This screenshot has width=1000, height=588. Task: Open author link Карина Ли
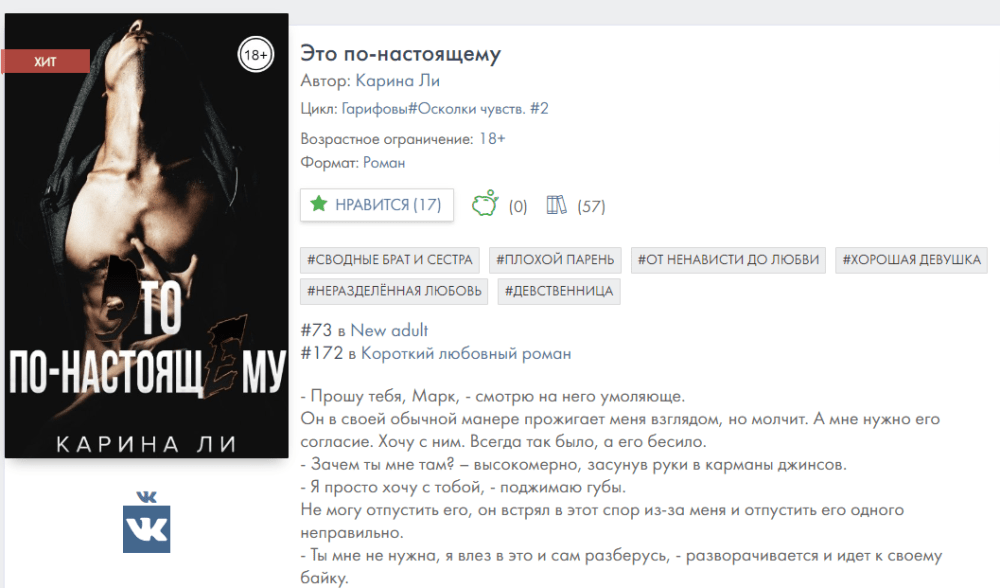click(x=397, y=81)
